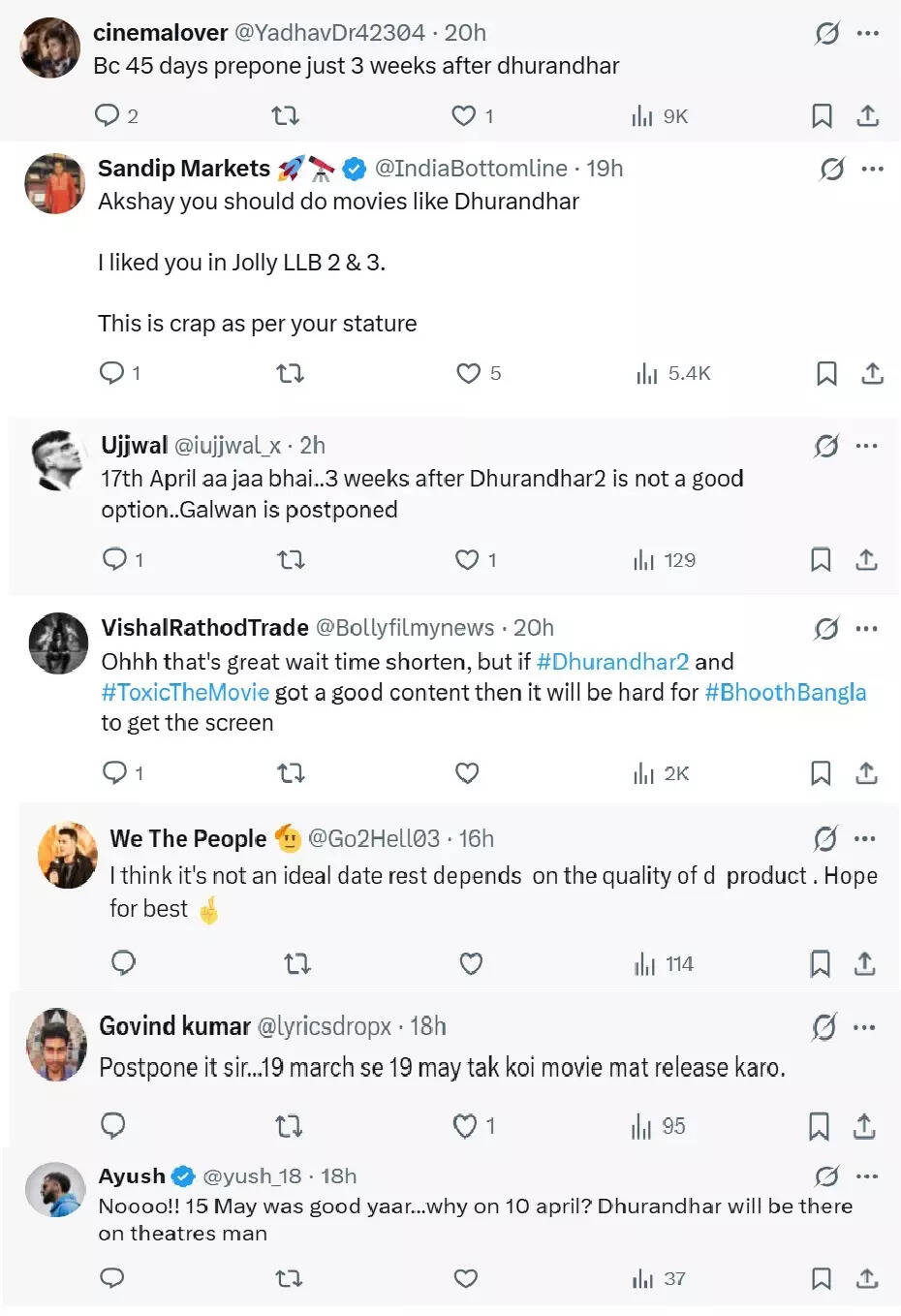This screenshot has height=1316, width=901.
Task: Open the more options menu on cinemalover's tweet
Action: click(866, 32)
